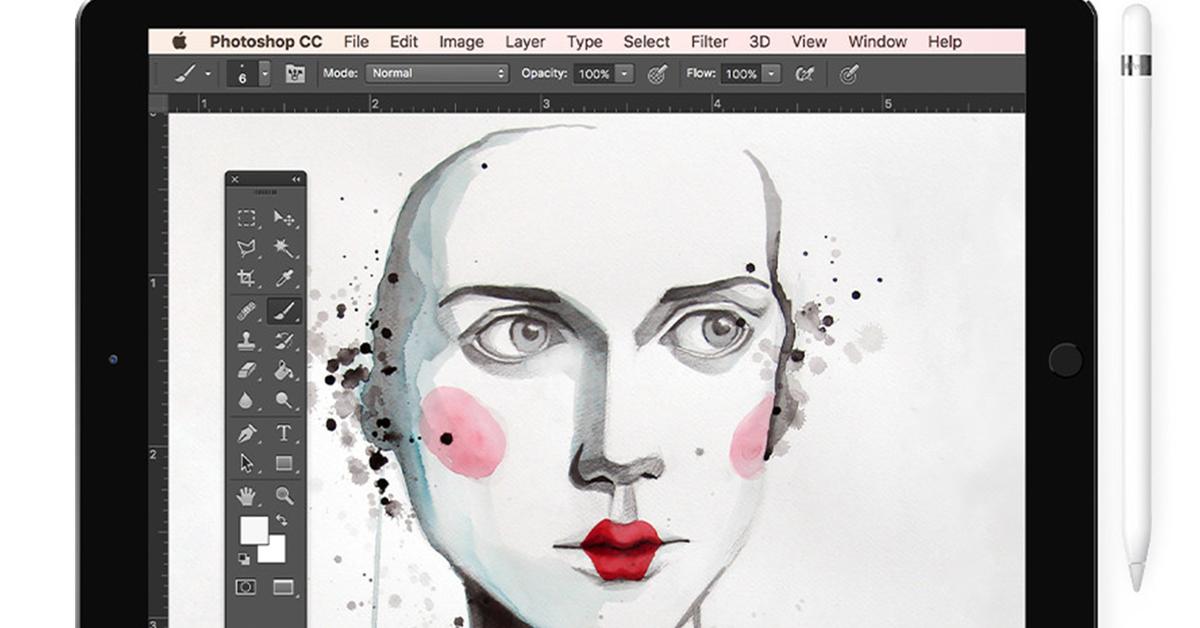The height and width of the screenshot is (628, 1200).
Task: Open the File menu
Action: click(x=356, y=42)
